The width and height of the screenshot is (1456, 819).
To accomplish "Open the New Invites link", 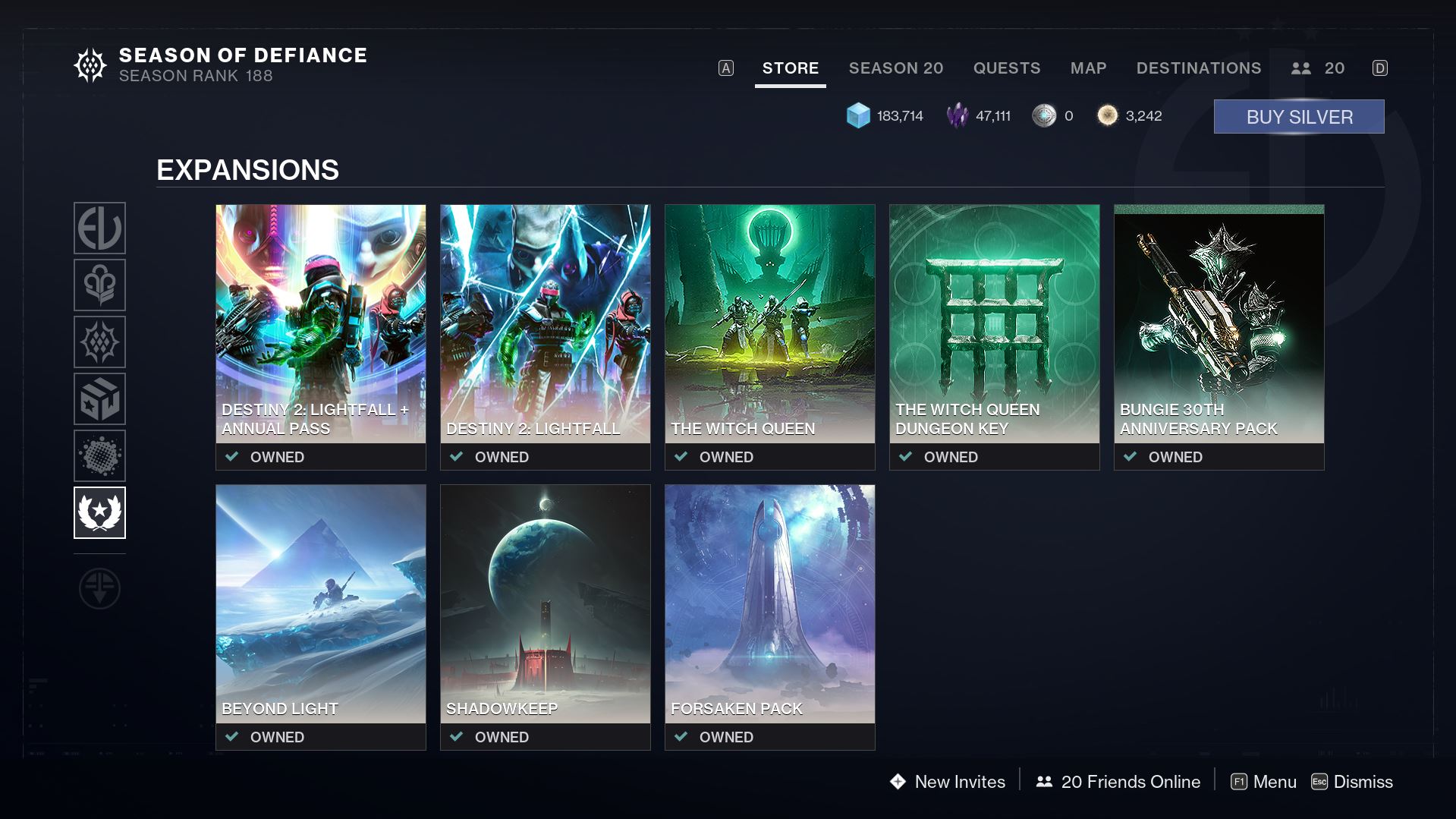I will pos(960,782).
